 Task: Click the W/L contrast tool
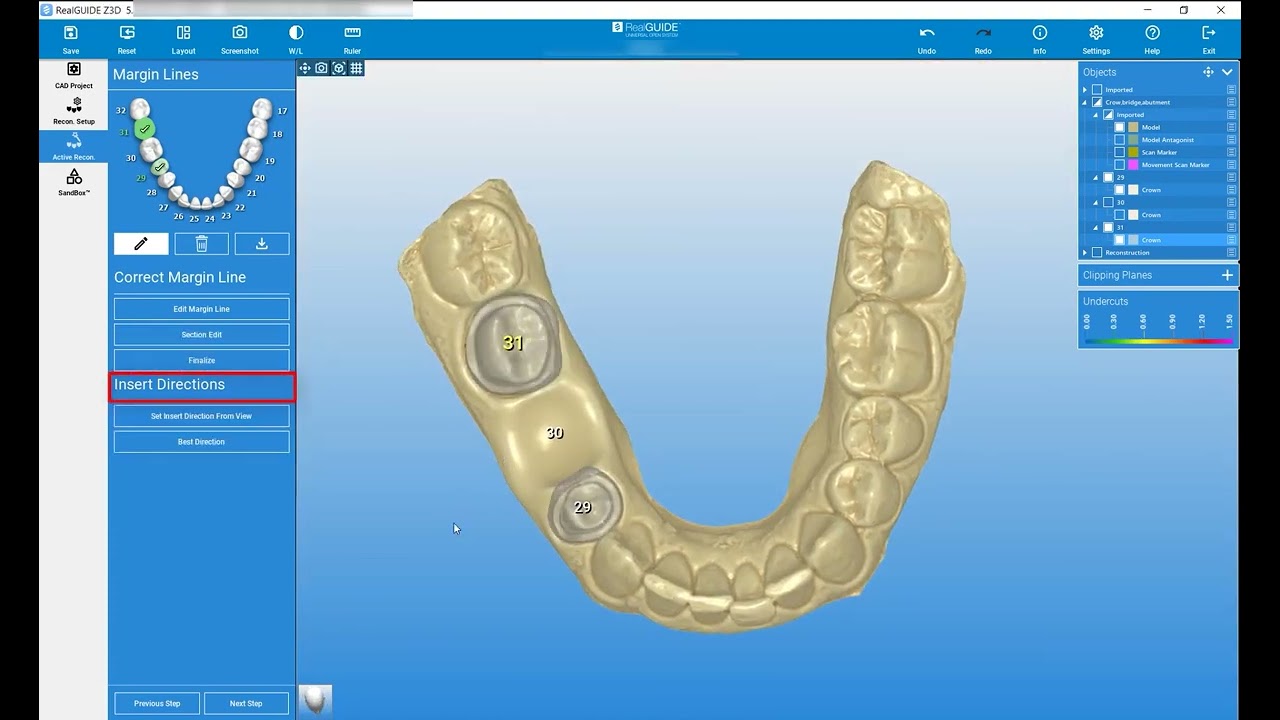[x=296, y=33]
